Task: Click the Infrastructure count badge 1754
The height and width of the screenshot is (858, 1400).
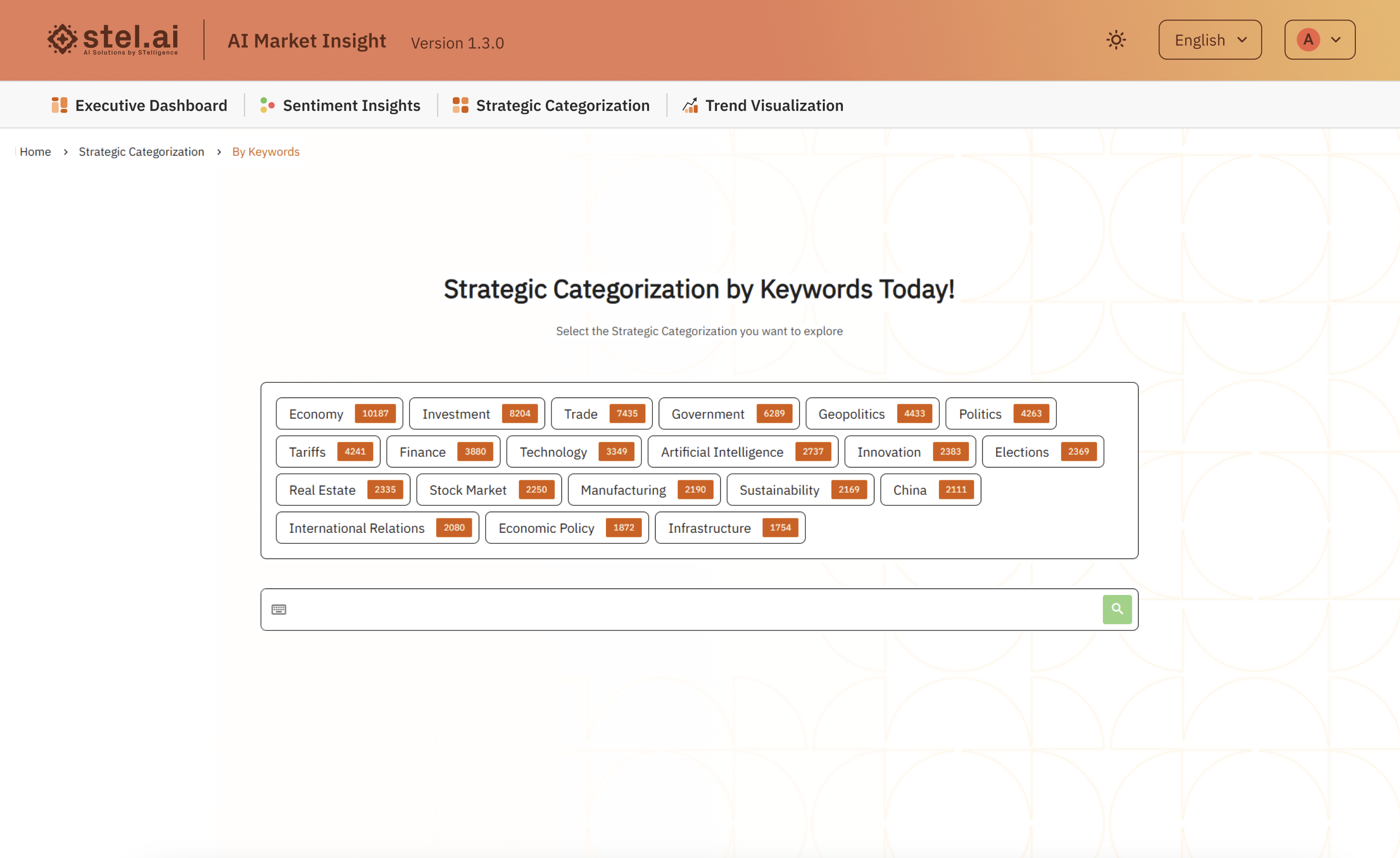Action: click(780, 528)
